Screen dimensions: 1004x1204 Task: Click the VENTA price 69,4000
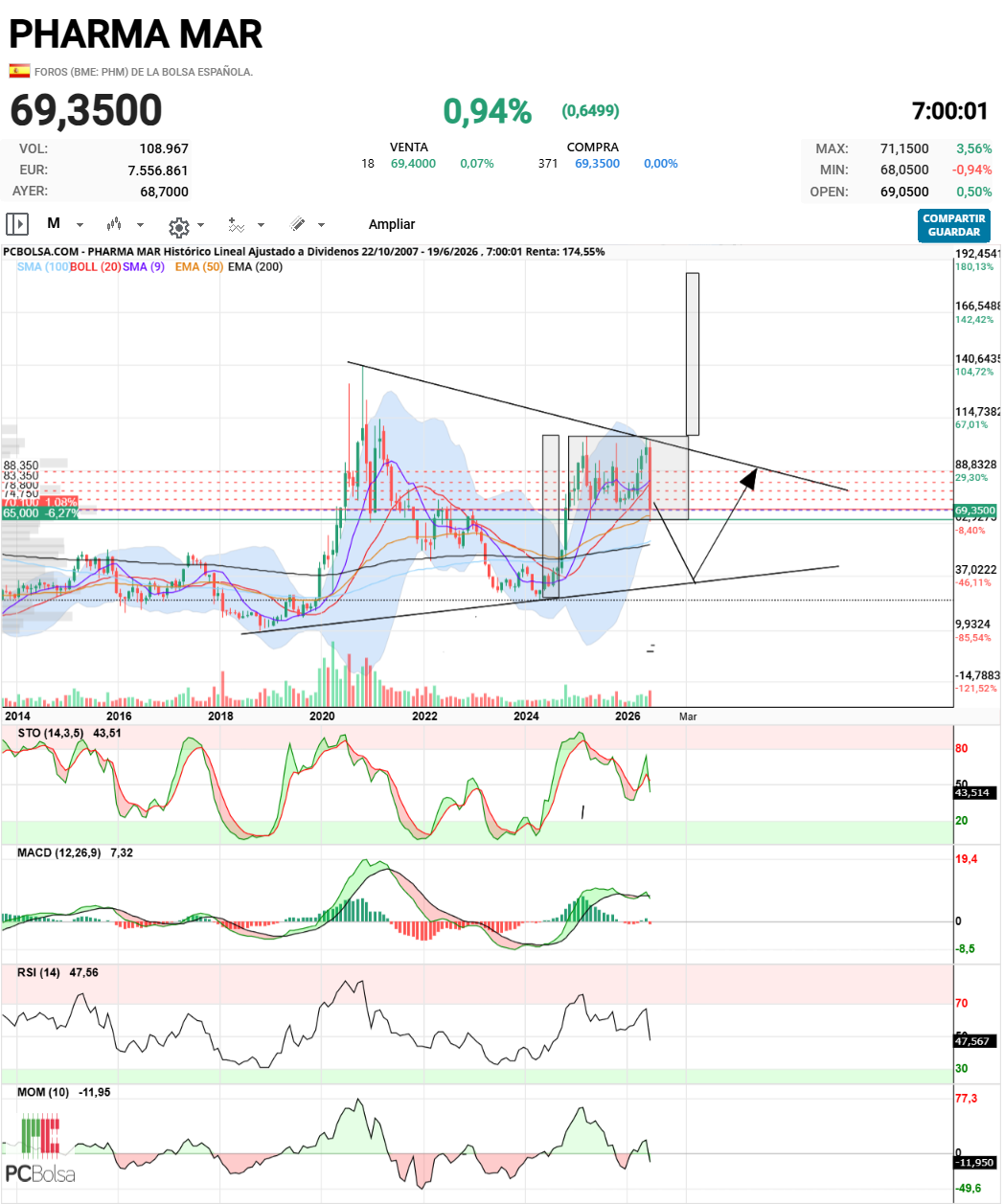tap(413, 164)
